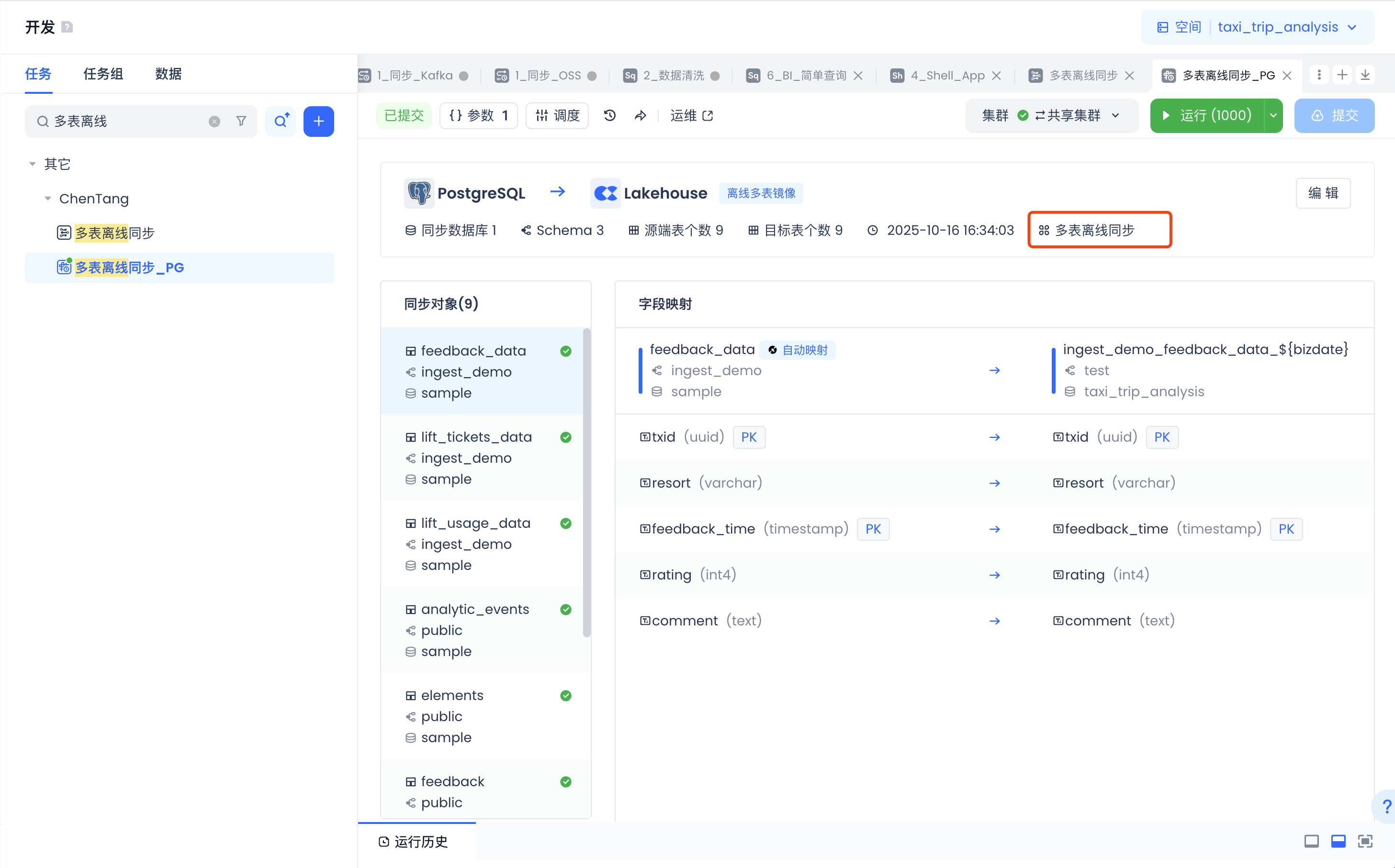Viewport: 1395px width, 868px height.
Task: Switch to bottom panel layout icon
Action: (1338, 841)
